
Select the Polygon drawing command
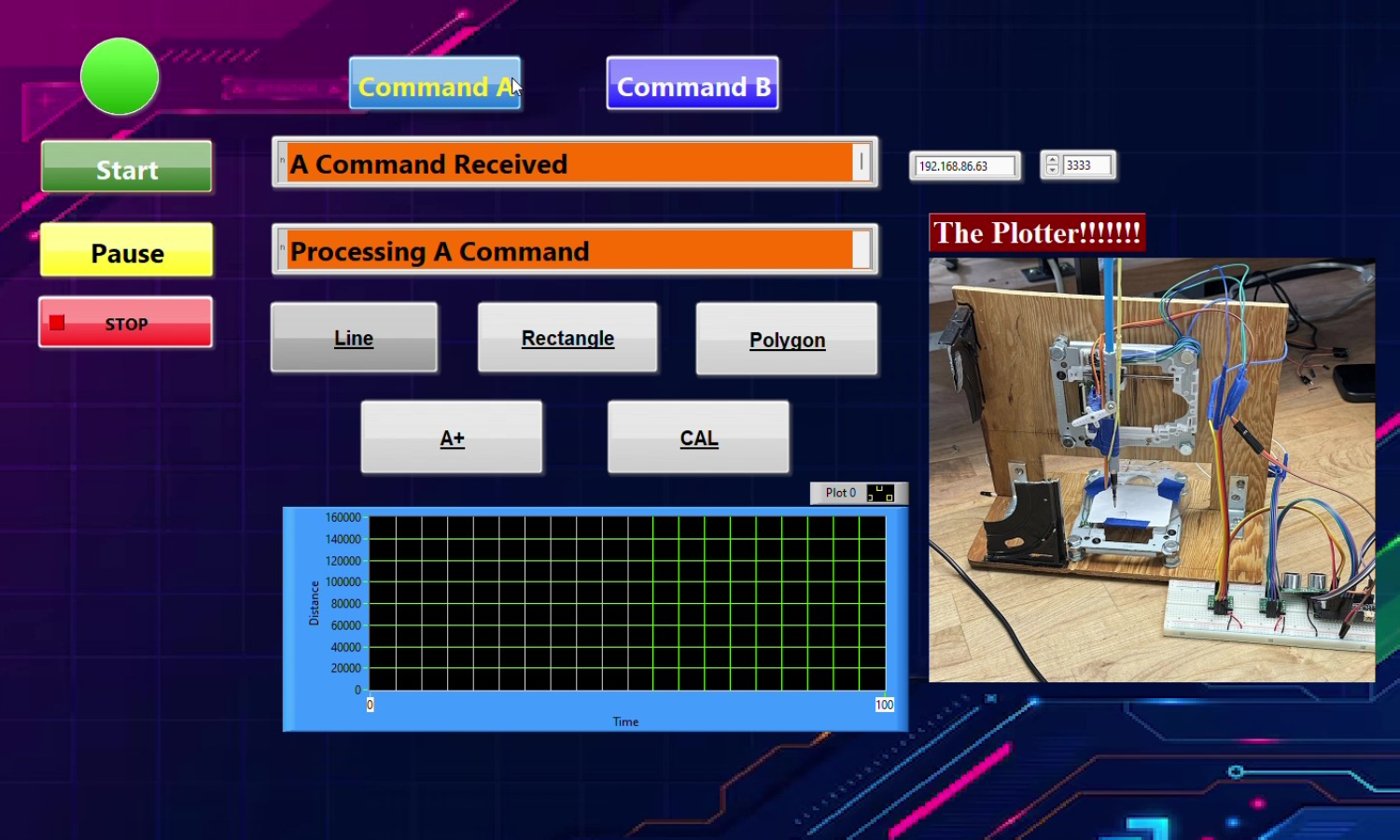point(786,340)
